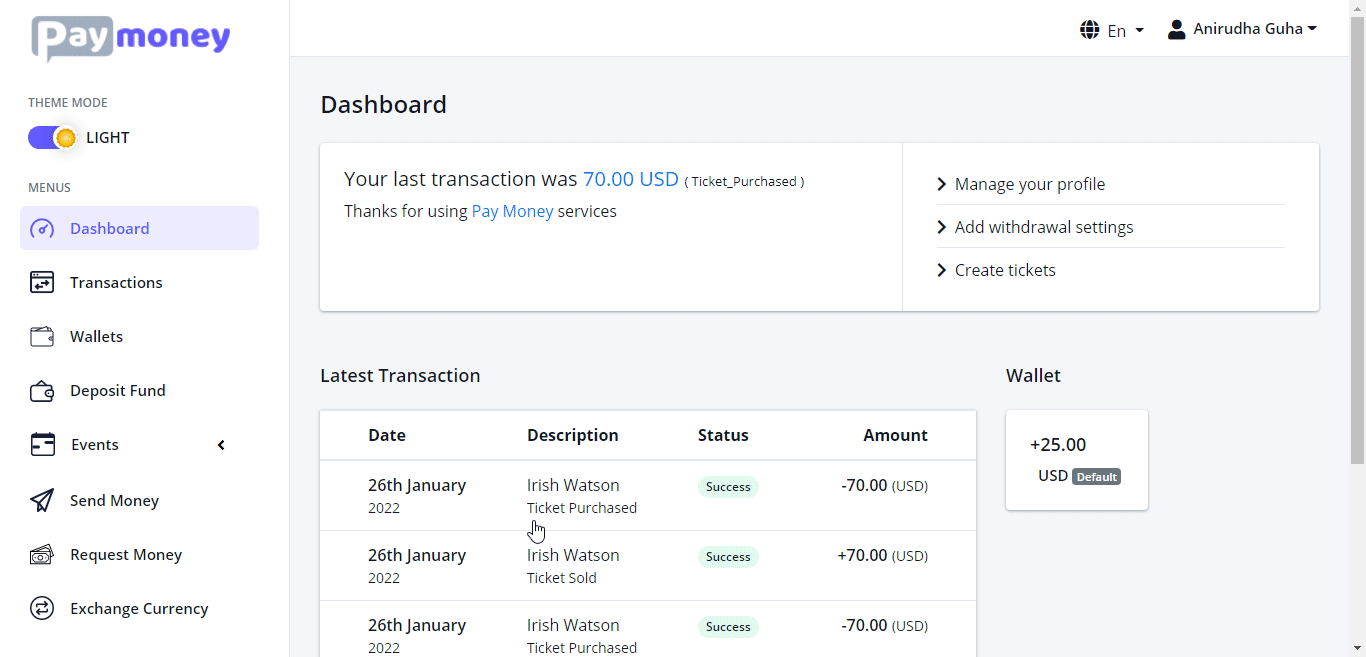This screenshot has height=657, width=1366.
Task: Click the Create tickets link
Action: point(1004,270)
